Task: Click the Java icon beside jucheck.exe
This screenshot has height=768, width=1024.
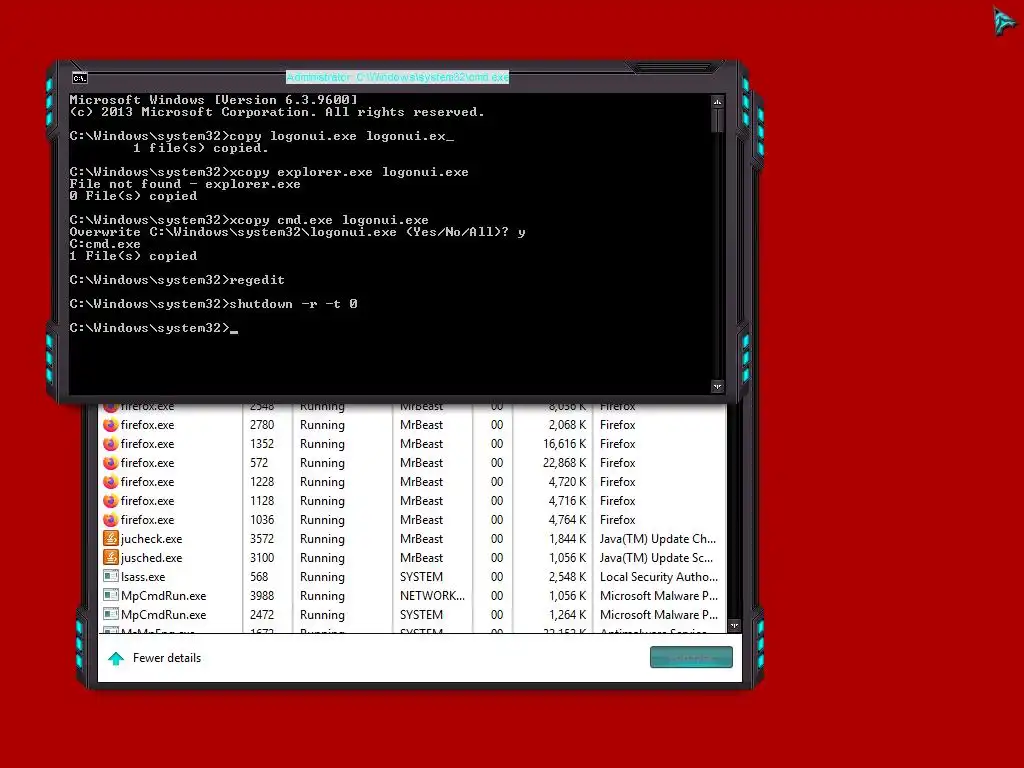Action: (x=110, y=539)
